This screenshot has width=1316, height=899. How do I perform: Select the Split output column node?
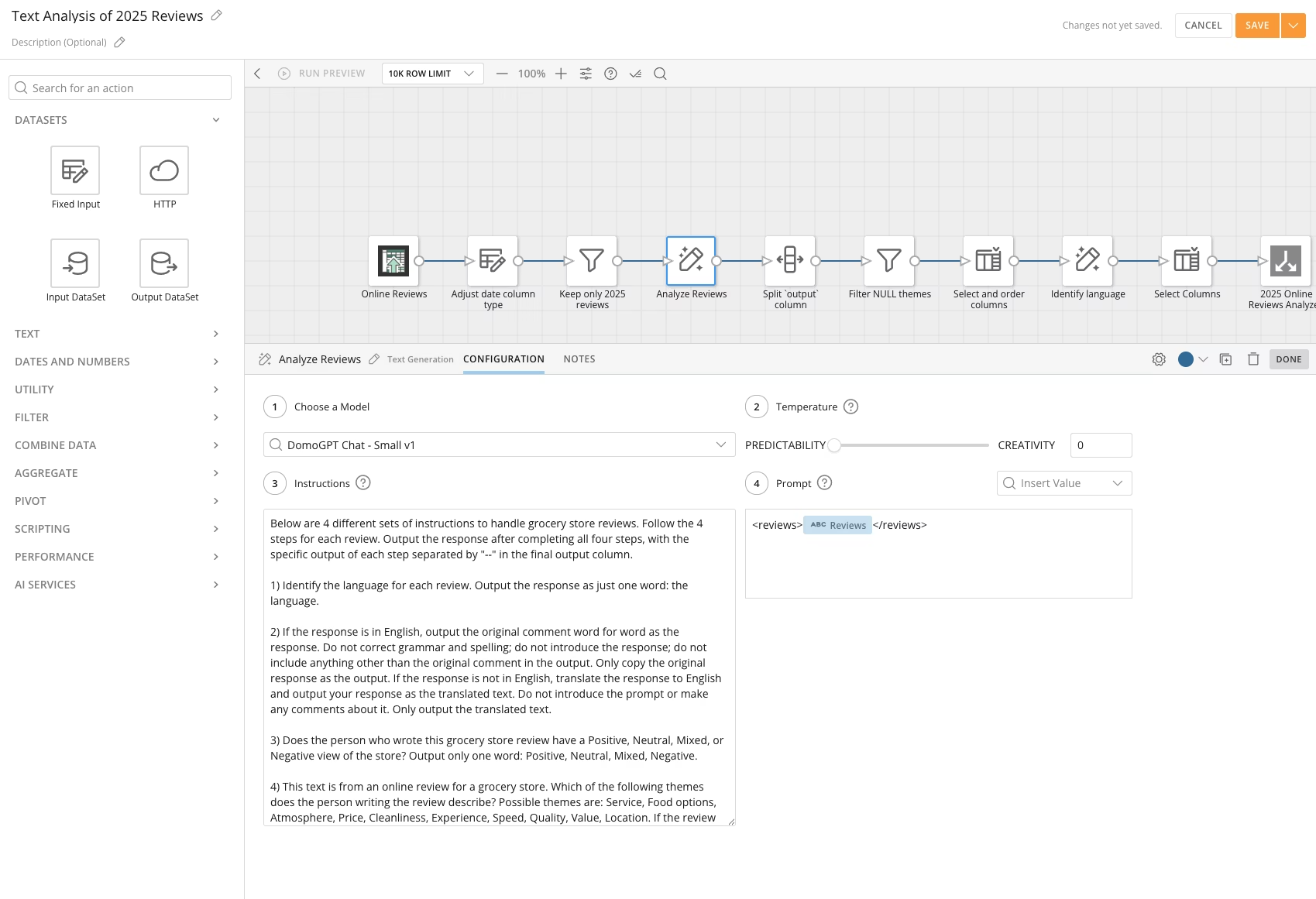[790, 261]
